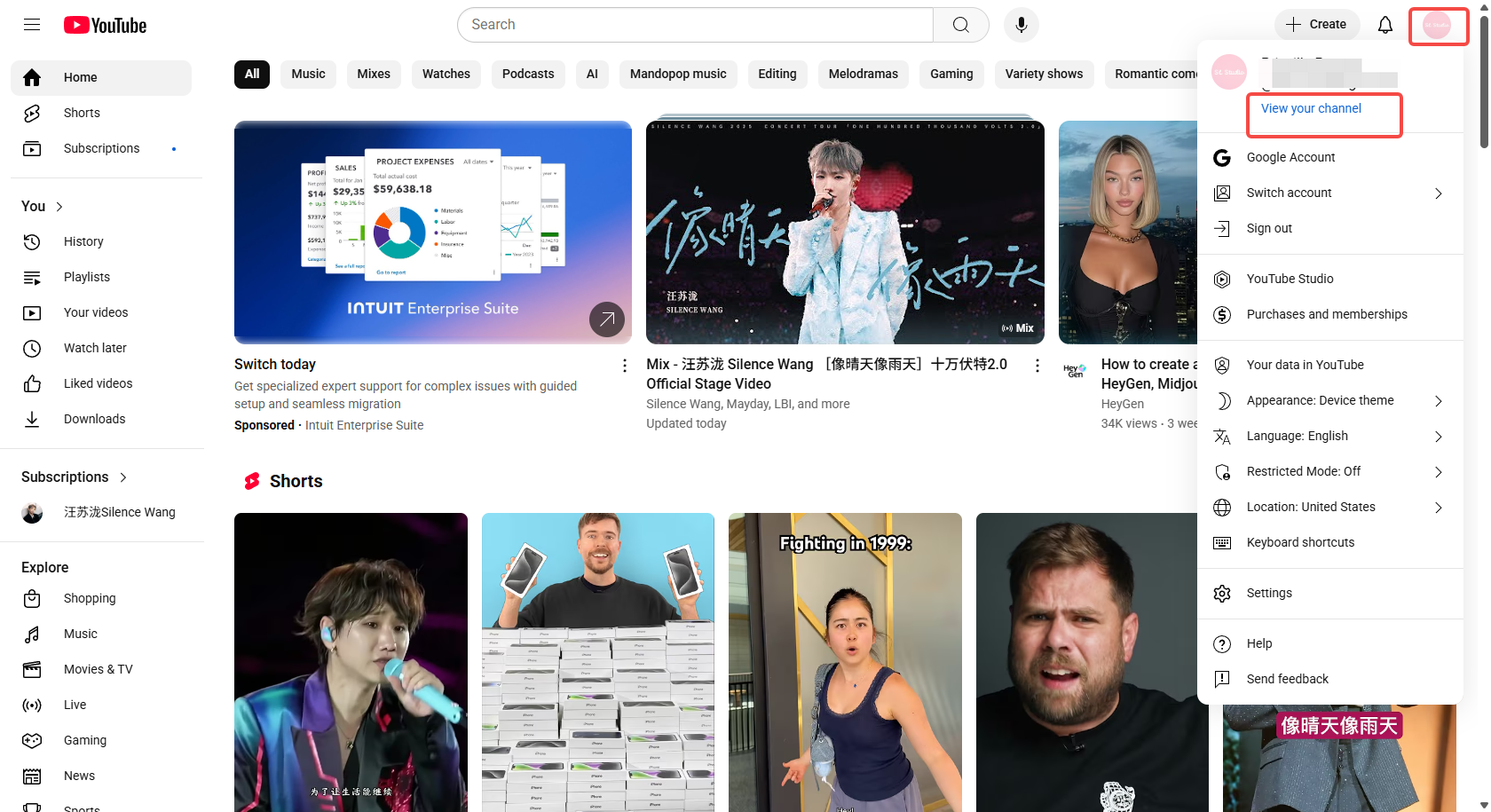Select the Podcasts filter chip
The width and height of the screenshot is (1491, 812).
[528, 74]
